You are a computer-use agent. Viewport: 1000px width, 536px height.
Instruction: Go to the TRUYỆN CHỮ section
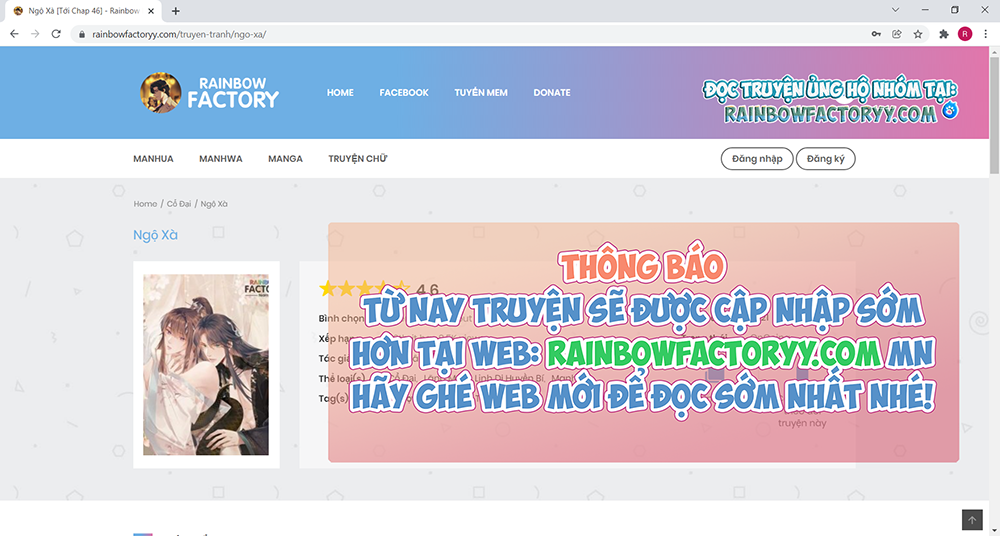(357, 159)
